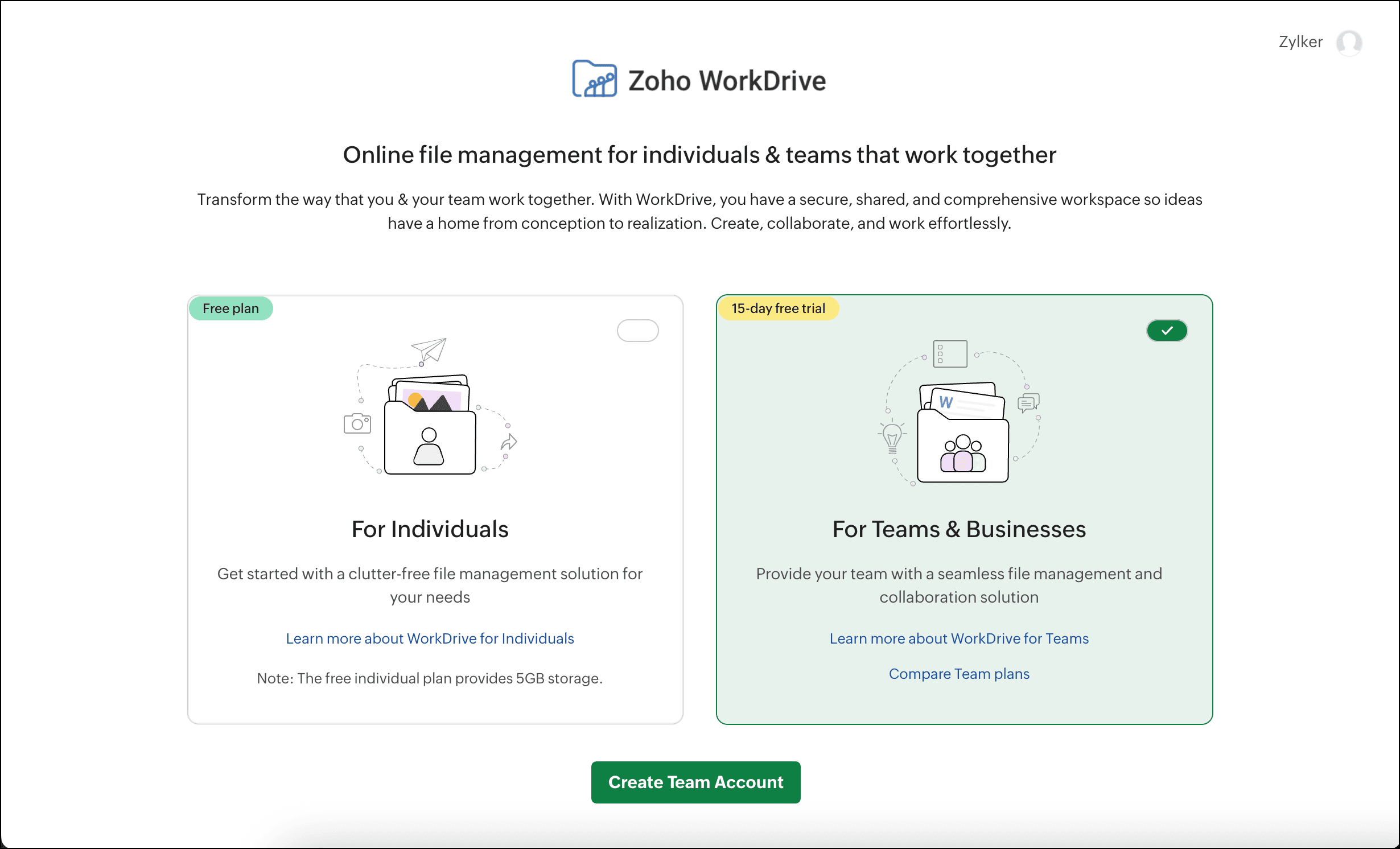
Task: Deselect the checked Teams & Businesses toggle
Action: 1167,331
